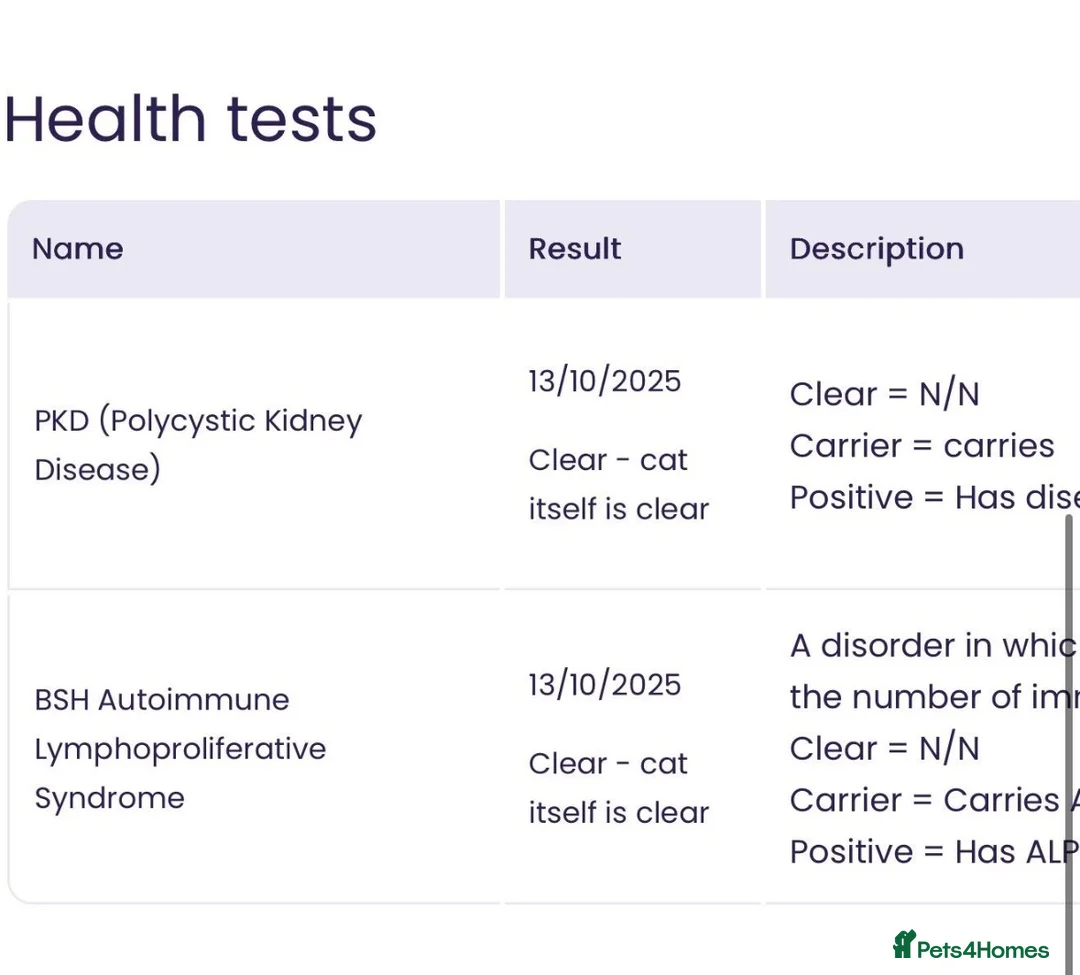Image resolution: width=1080 pixels, height=975 pixels.
Task: Click 'Positive = Has dis...' in PKD row
Action: point(930,498)
